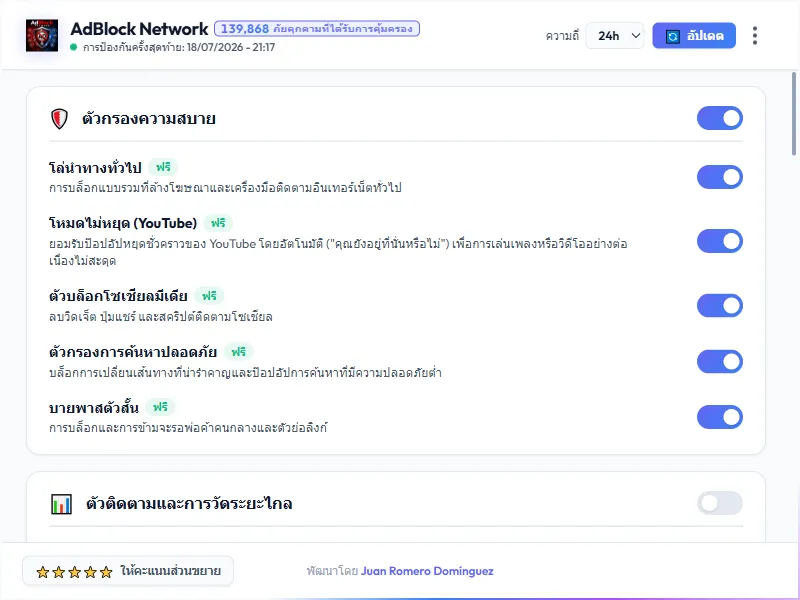Click the ฟรี badge next to ตัวกรองการค้นหาปลอดภัย
The width and height of the screenshot is (800, 600).
point(239,352)
